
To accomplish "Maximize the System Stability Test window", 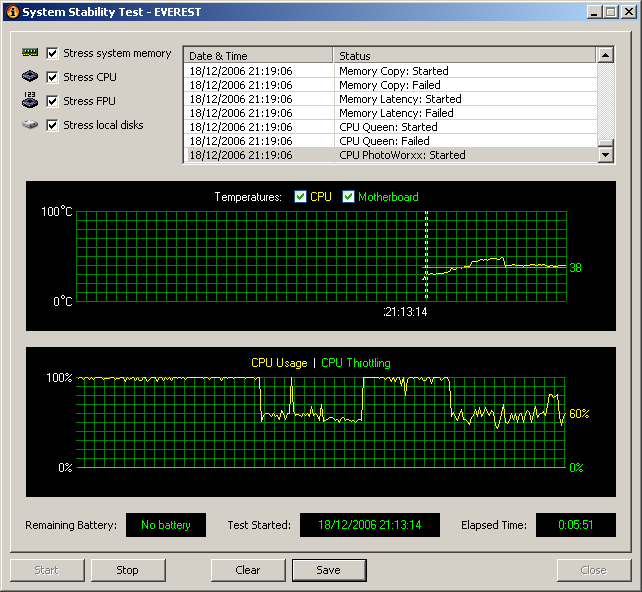I will click(x=610, y=12).
